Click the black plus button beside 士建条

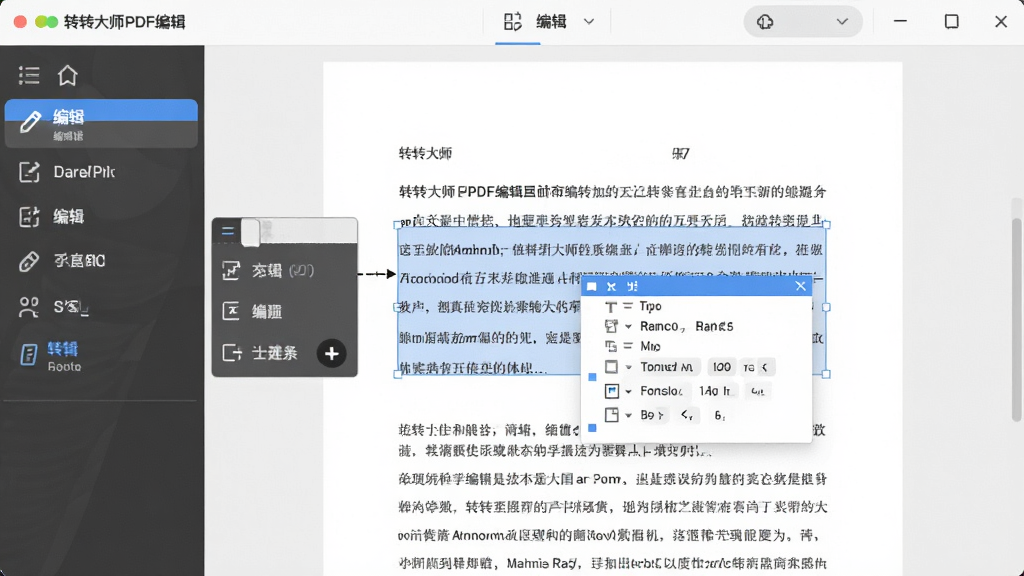332,353
